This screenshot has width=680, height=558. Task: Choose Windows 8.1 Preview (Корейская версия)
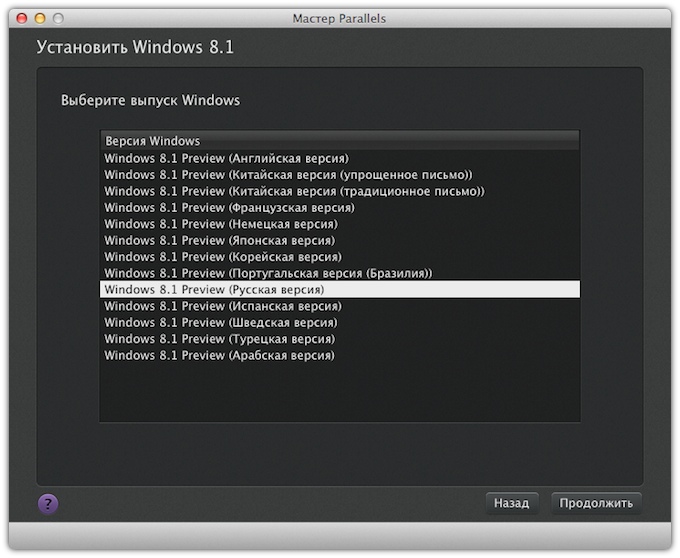pos(340,257)
